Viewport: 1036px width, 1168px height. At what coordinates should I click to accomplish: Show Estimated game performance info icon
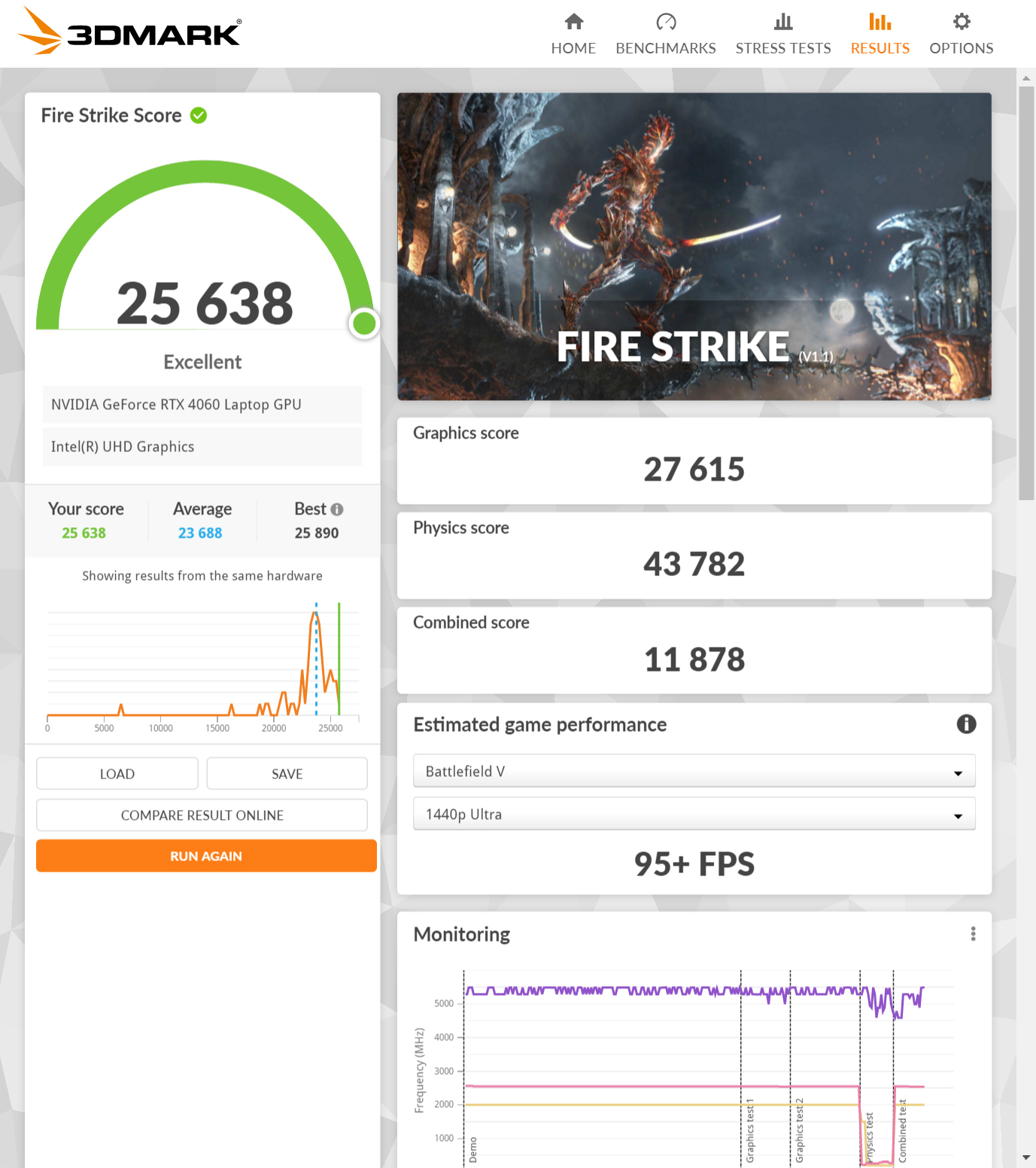[966, 724]
